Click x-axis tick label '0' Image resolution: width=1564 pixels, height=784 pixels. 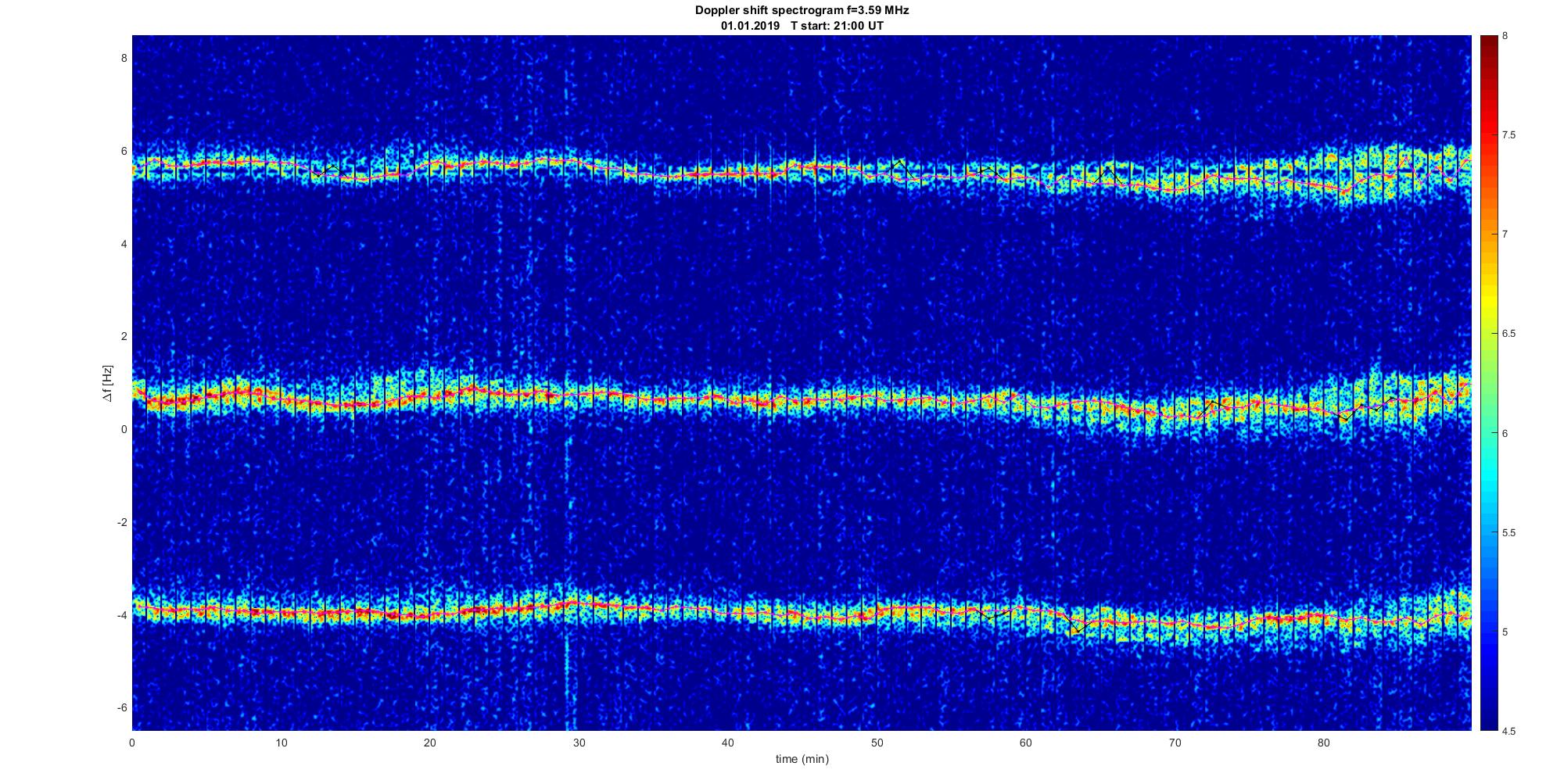(132, 743)
